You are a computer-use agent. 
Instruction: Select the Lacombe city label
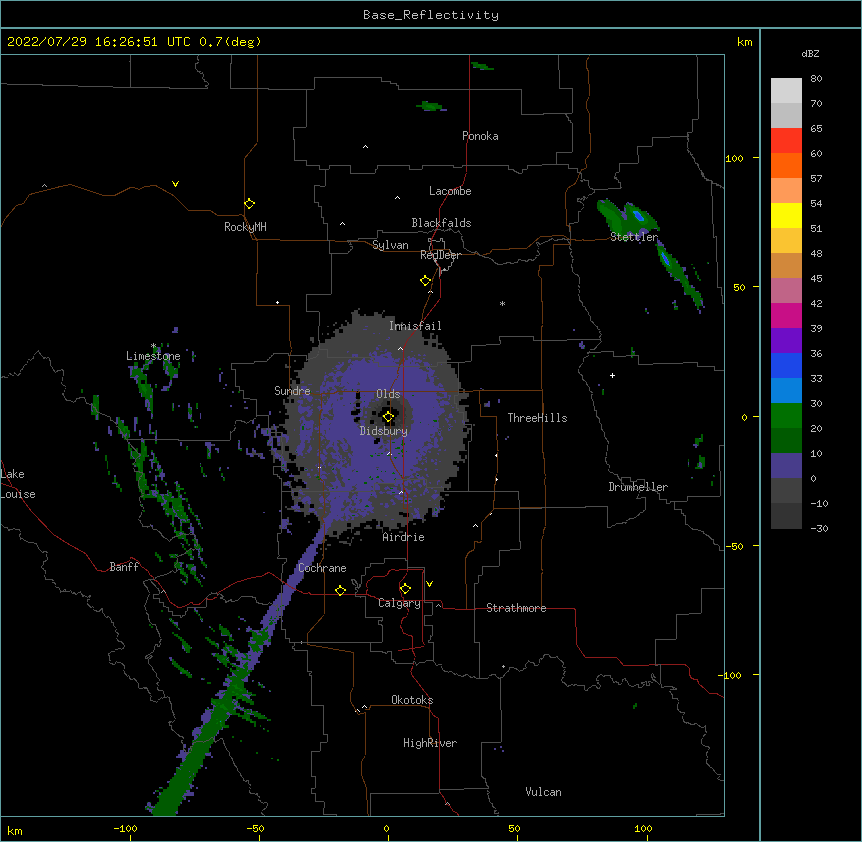click(x=450, y=191)
